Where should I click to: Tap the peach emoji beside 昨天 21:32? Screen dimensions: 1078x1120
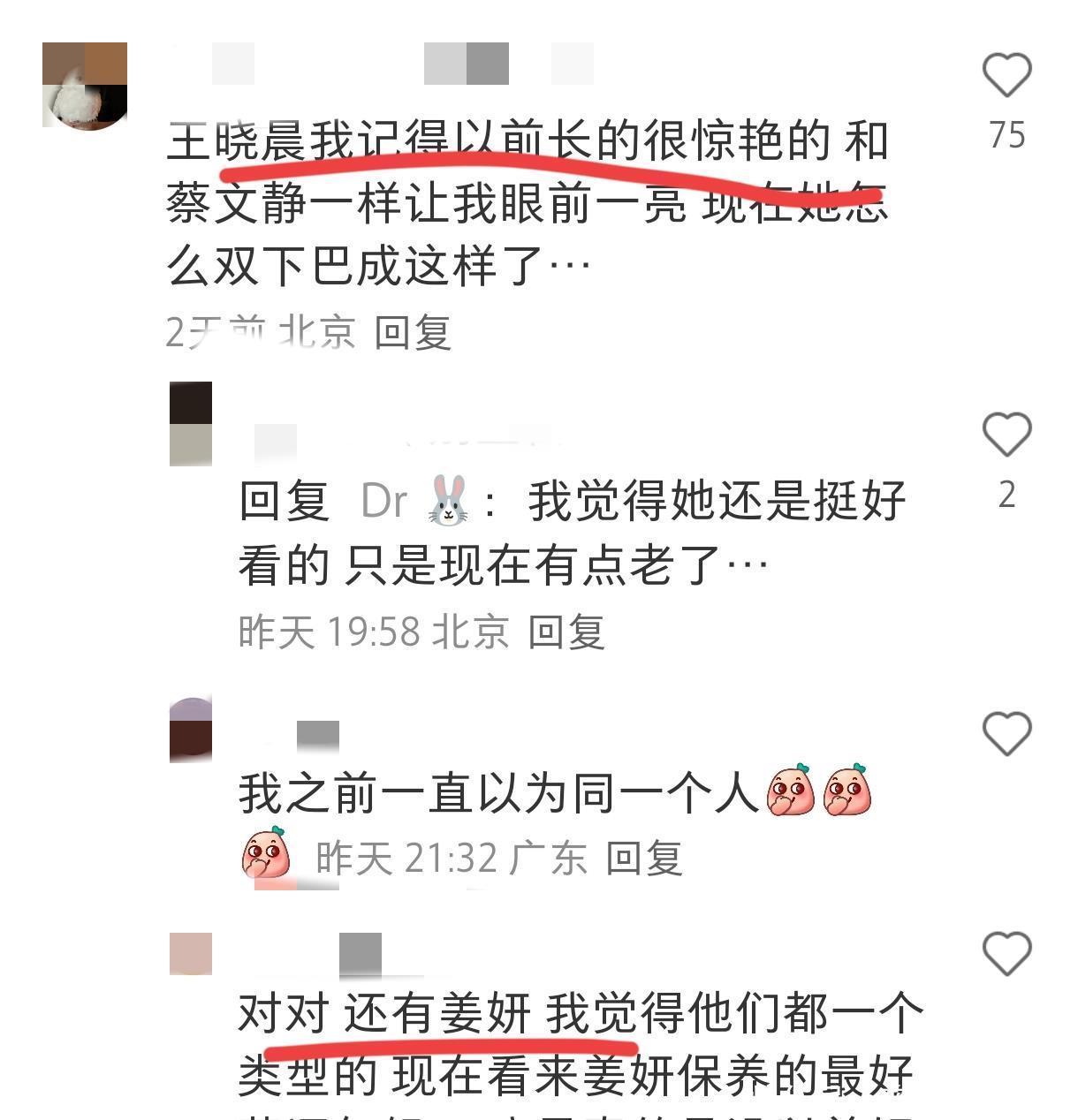pos(266,852)
